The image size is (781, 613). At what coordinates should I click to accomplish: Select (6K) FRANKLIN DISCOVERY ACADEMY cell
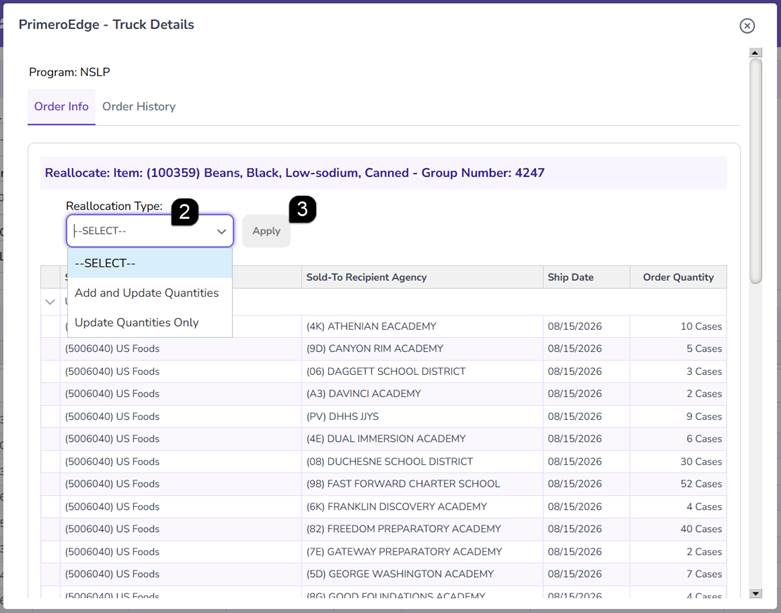point(422,506)
